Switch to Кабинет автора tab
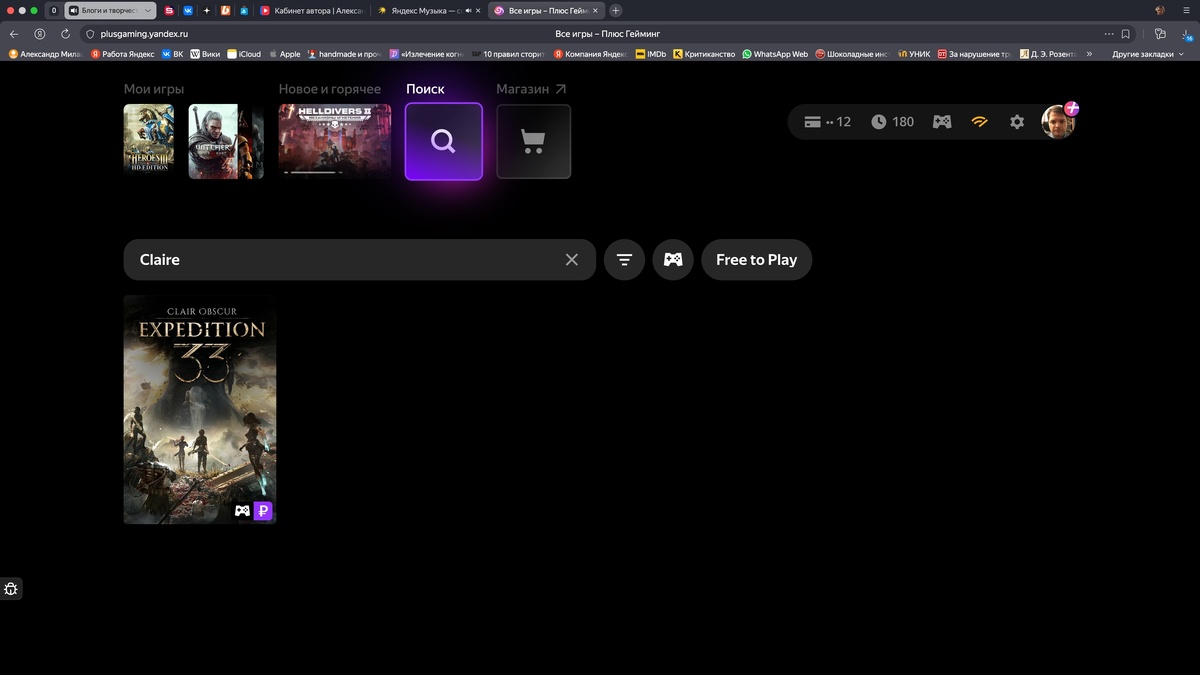The height and width of the screenshot is (675, 1200). point(312,10)
